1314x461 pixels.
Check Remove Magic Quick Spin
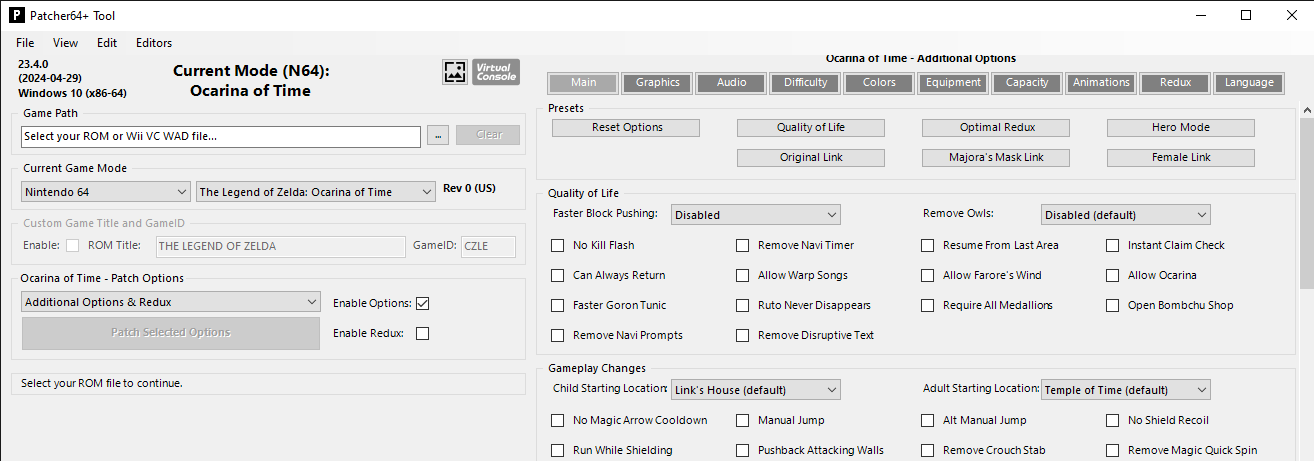1113,450
